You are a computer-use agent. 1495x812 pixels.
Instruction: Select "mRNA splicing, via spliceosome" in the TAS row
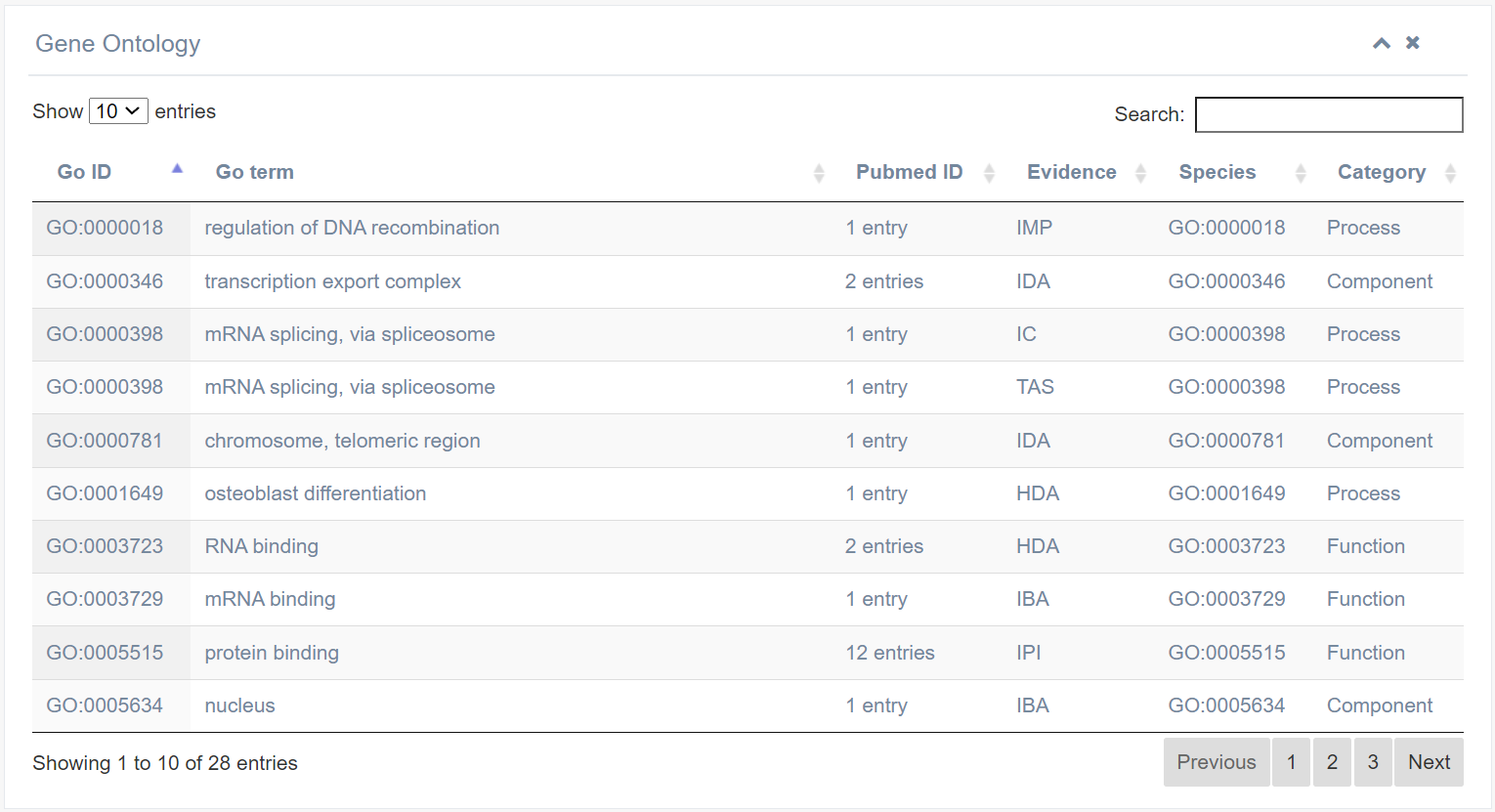350,387
